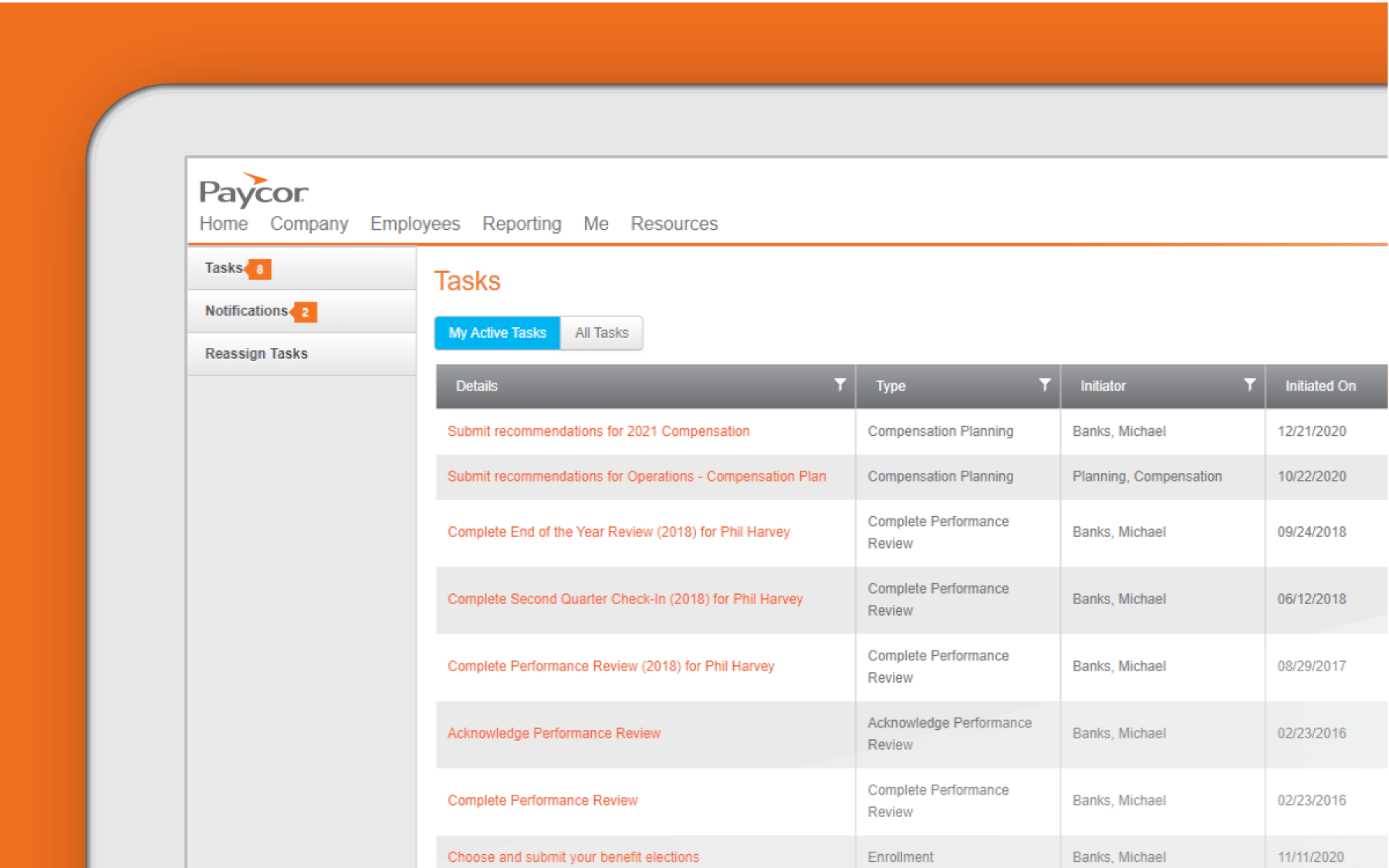Click Banks, Michael in the 06/12/2018 row
The height and width of the screenshot is (868, 1389).
coord(1119,599)
